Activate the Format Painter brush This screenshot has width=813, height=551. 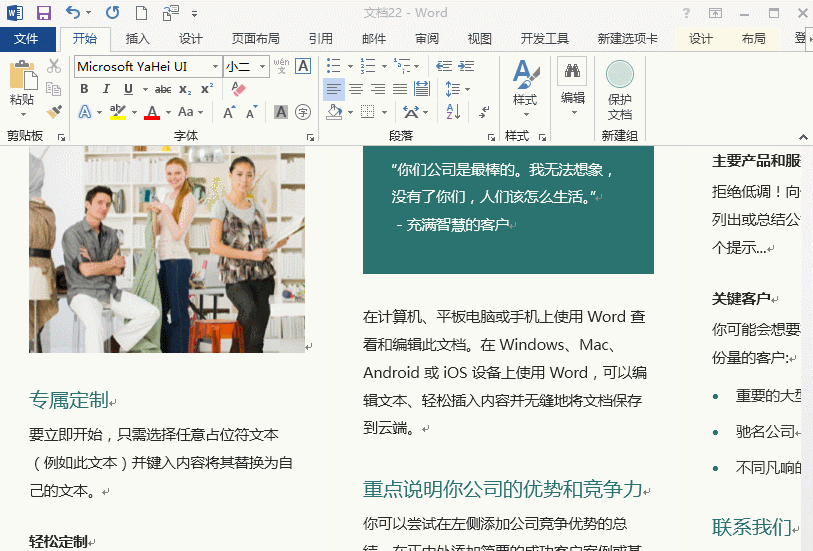[x=54, y=111]
